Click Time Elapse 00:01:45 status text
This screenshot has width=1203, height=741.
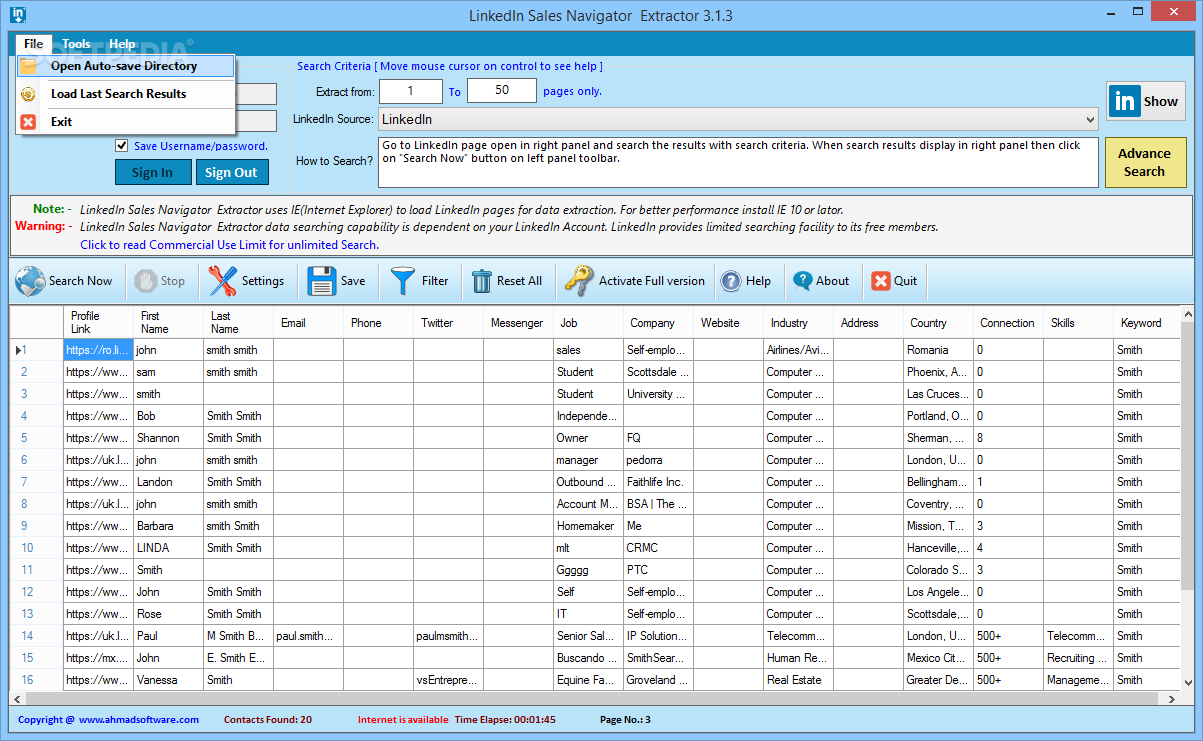click(505, 720)
